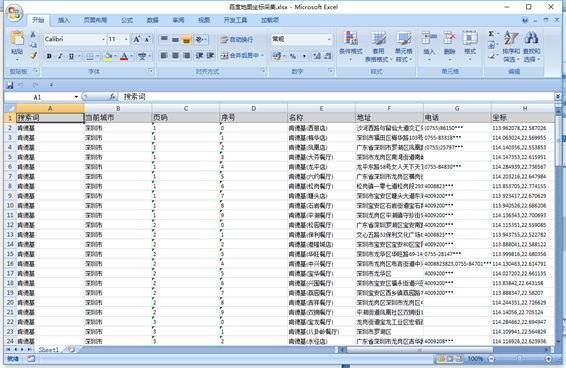This screenshot has height=368, width=566.
Task: Click the Merge and Center button
Action: 242,56
